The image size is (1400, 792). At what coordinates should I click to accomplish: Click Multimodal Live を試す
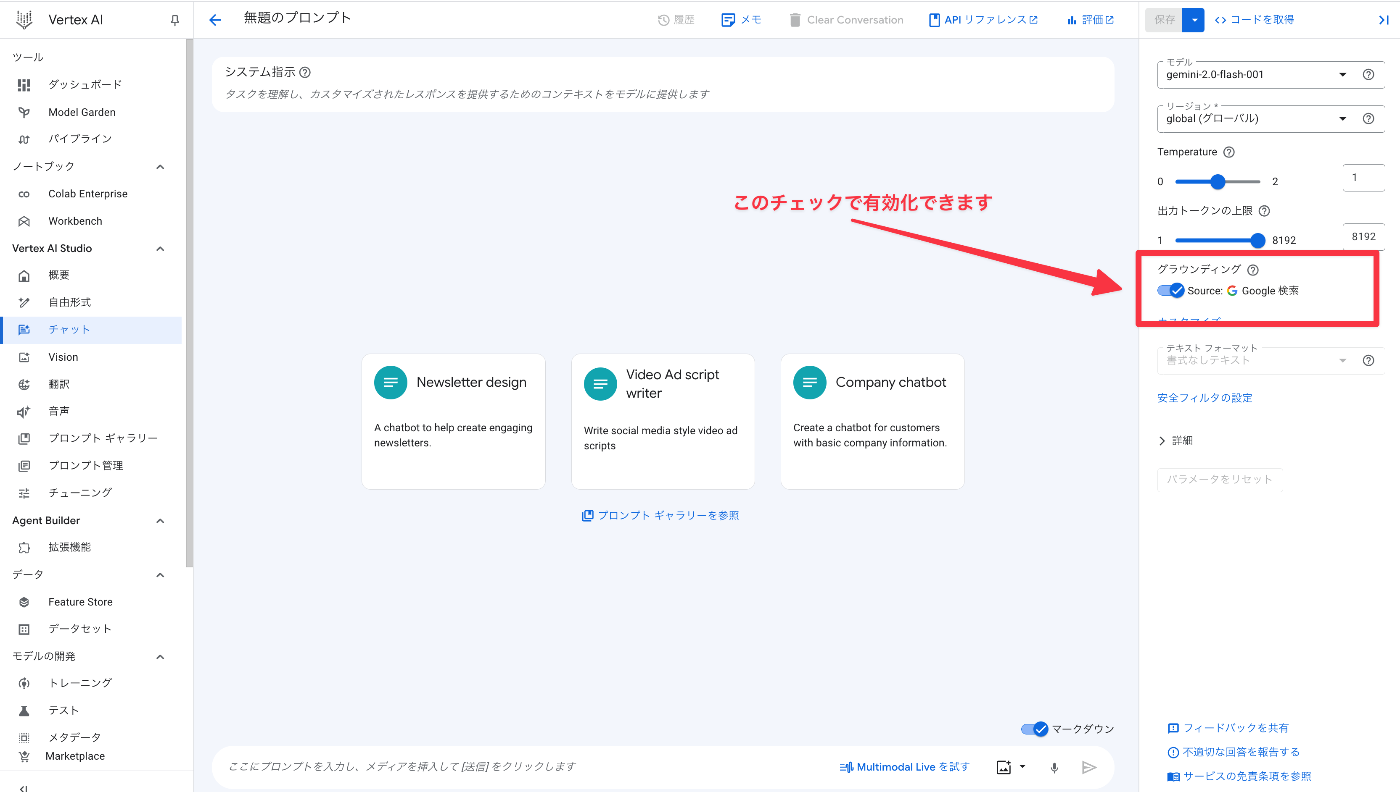click(904, 767)
